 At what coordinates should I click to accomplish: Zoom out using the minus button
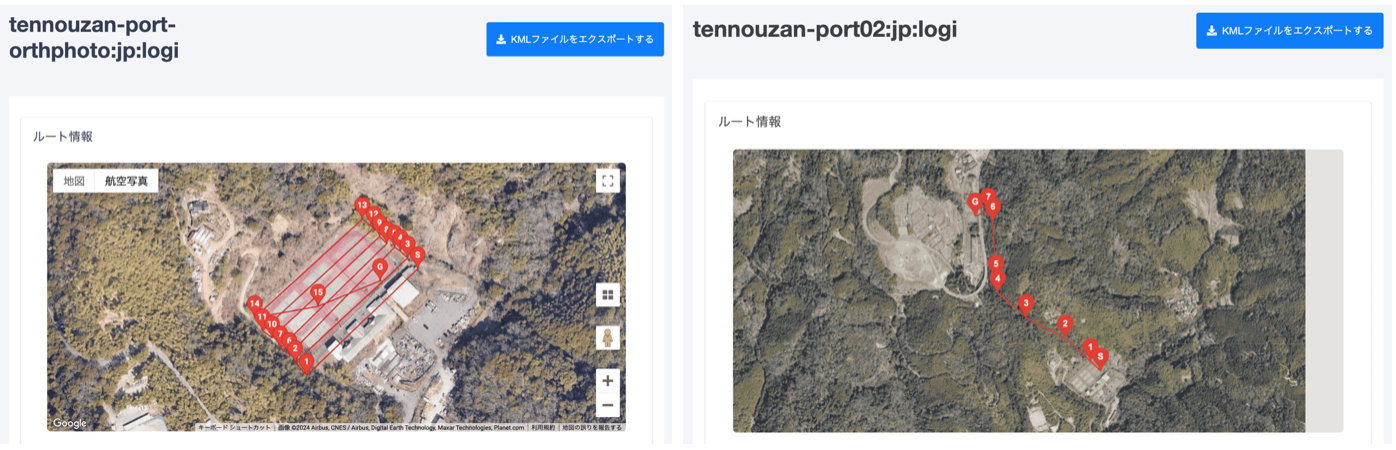coord(607,405)
